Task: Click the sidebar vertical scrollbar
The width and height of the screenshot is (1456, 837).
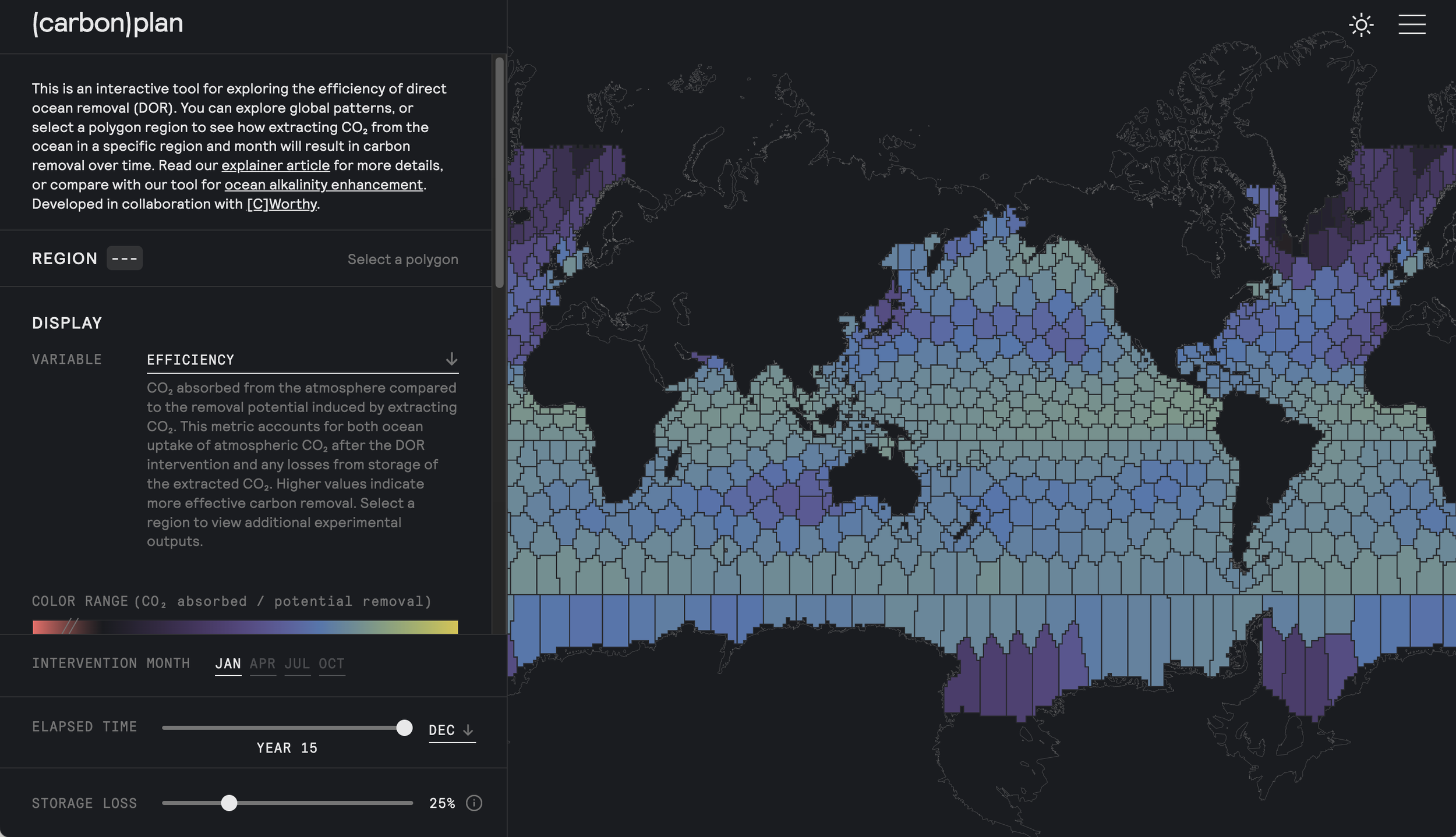Action: pos(499,172)
